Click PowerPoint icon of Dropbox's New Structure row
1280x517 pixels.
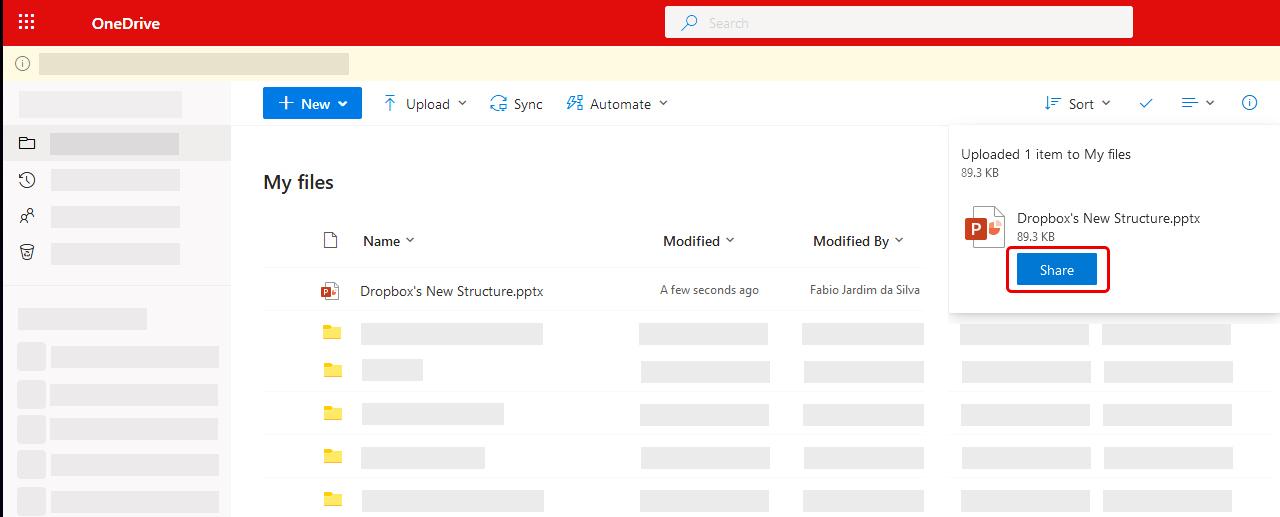[330, 291]
